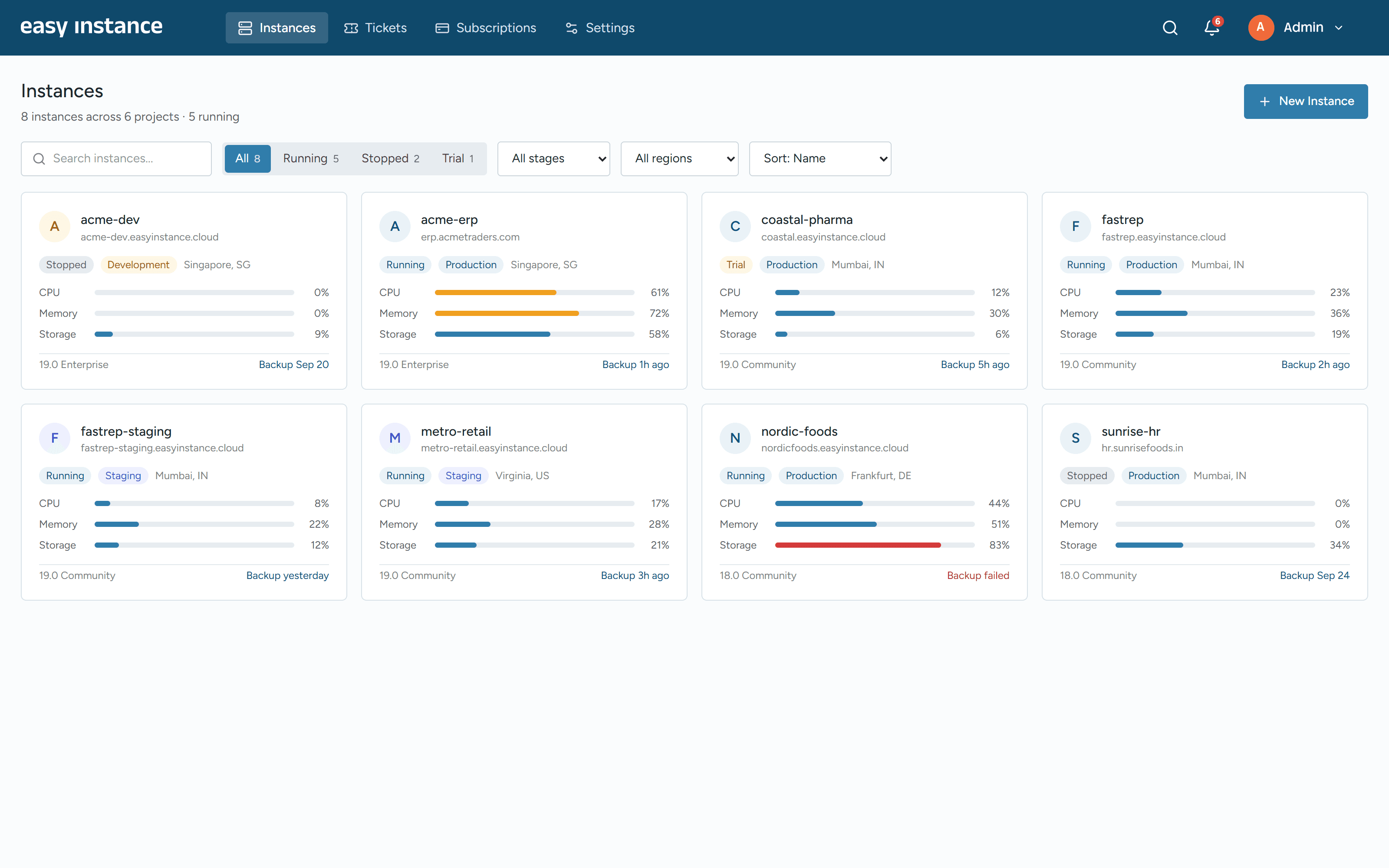Open the Subscriptions nav tab

486,27
